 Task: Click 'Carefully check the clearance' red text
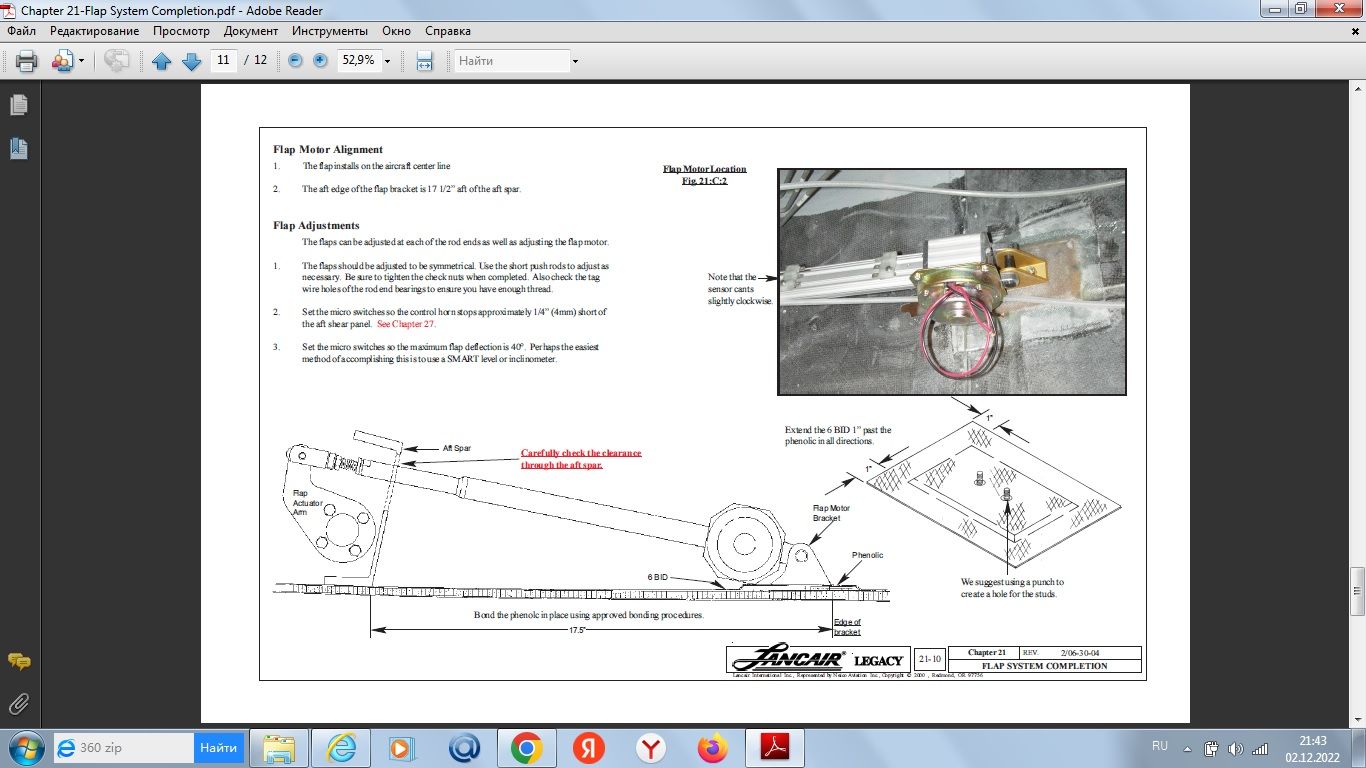coord(581,453)
